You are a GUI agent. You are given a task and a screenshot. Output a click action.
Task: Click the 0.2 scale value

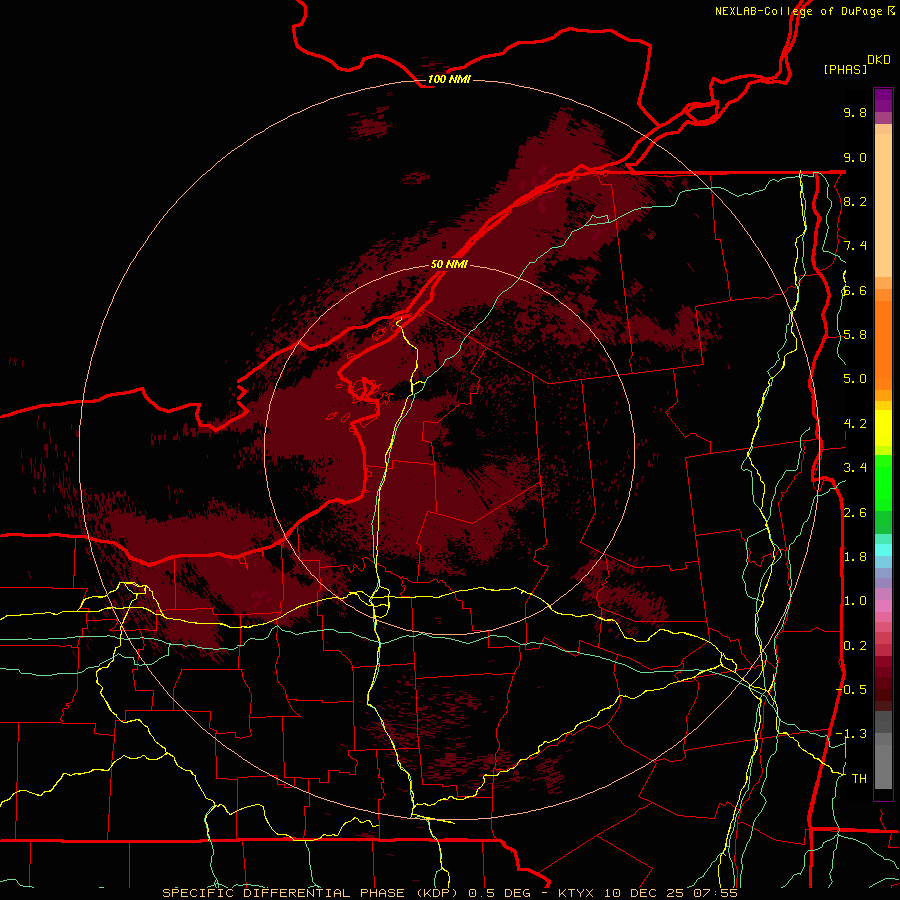tap(855, 646)
